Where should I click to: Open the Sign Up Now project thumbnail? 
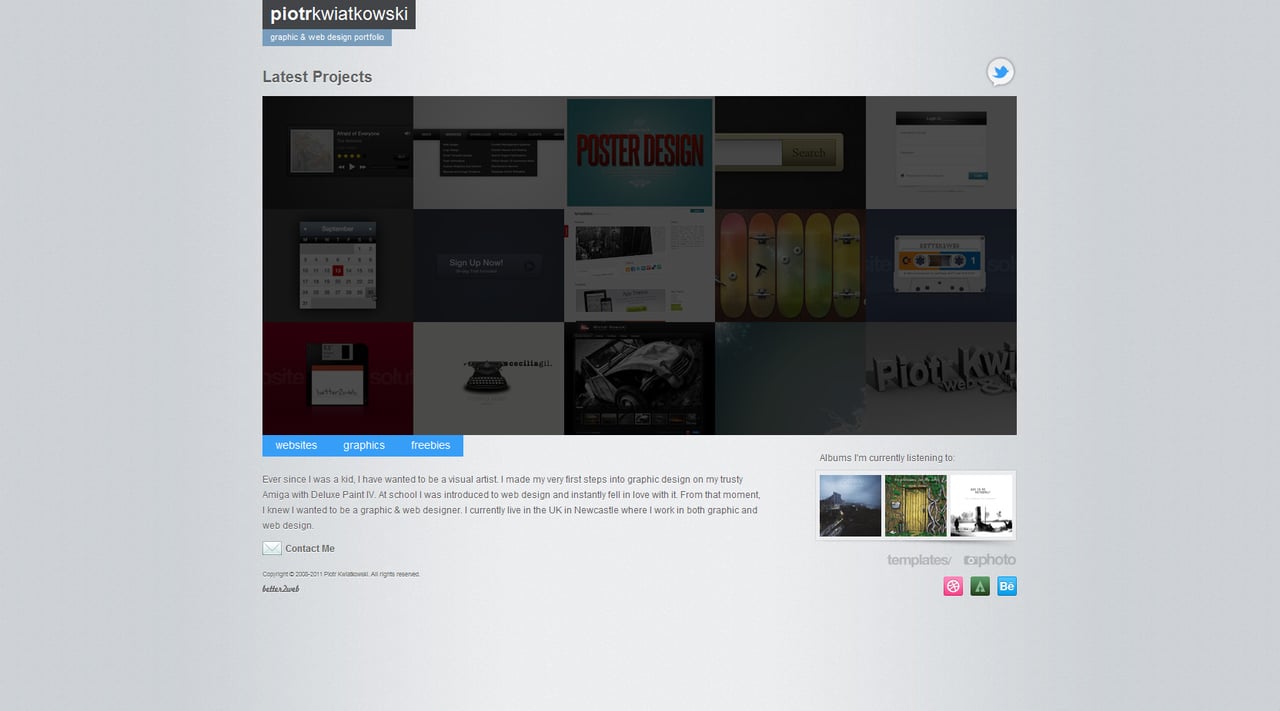tap(488, 265)
